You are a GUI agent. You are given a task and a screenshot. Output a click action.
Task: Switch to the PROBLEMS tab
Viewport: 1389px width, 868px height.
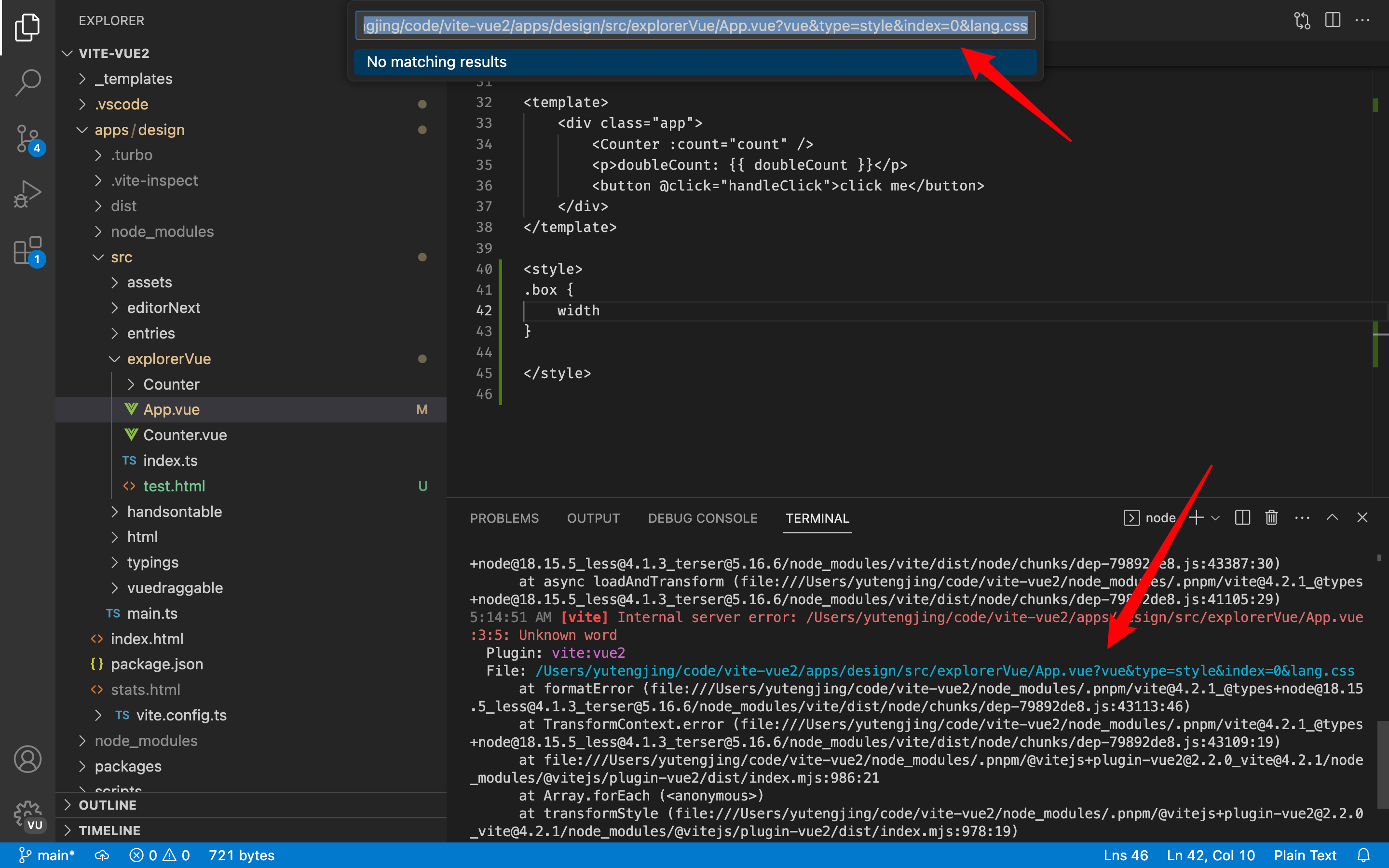tap(504, 518)
